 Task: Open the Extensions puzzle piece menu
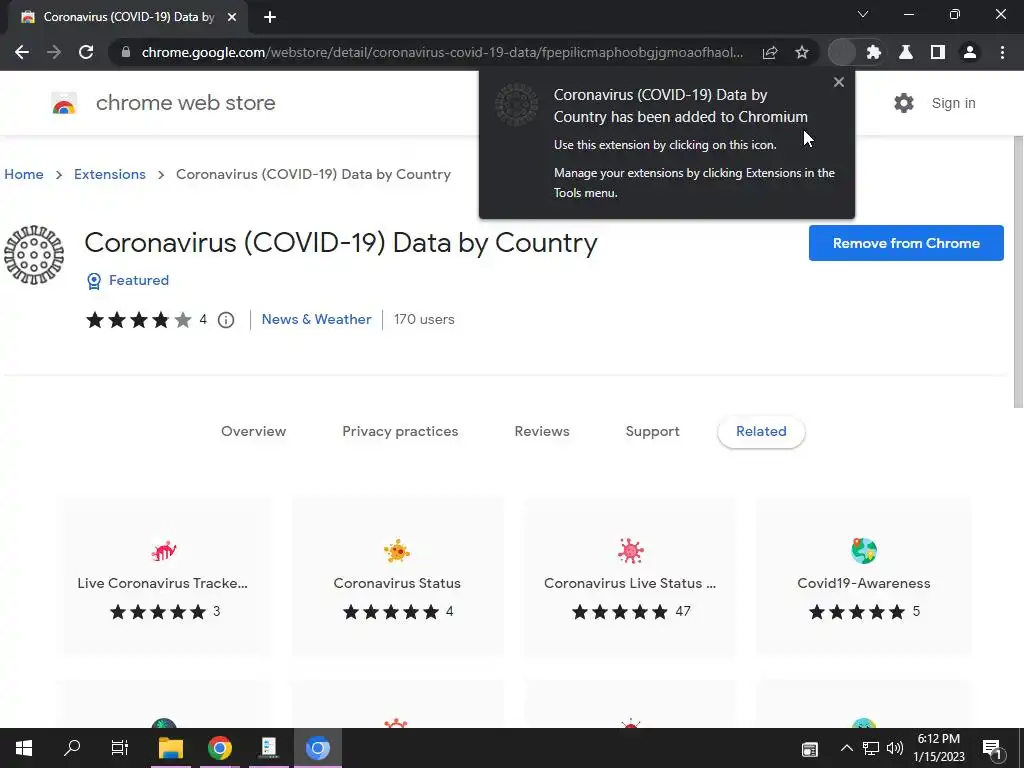coord(874,52)
